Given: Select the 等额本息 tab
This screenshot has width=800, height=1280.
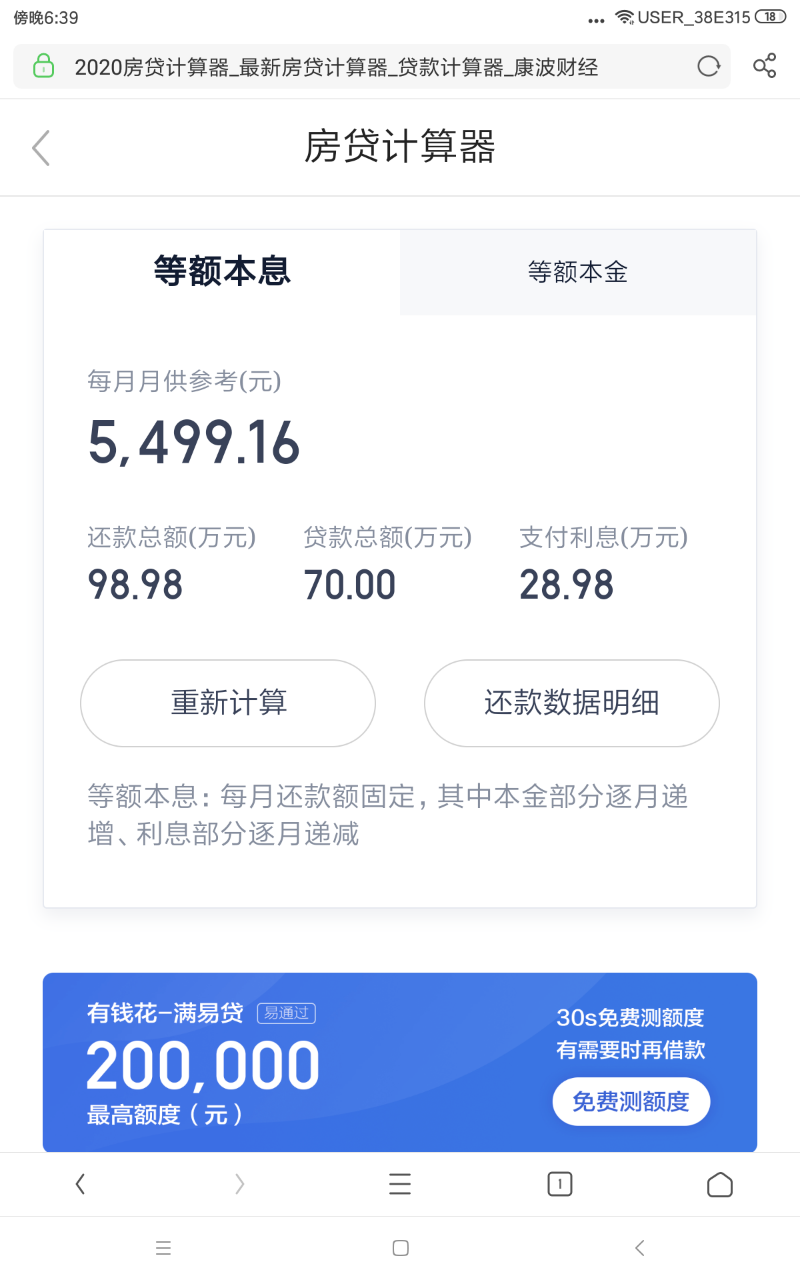Looking at the screenshot, I should pos(222,272).
